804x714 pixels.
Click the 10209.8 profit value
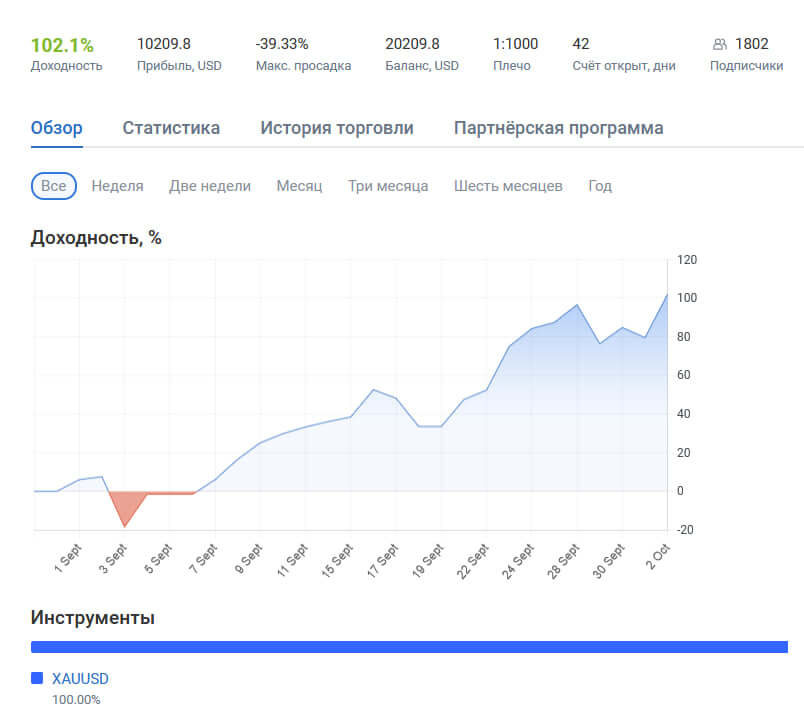[164, 44]
